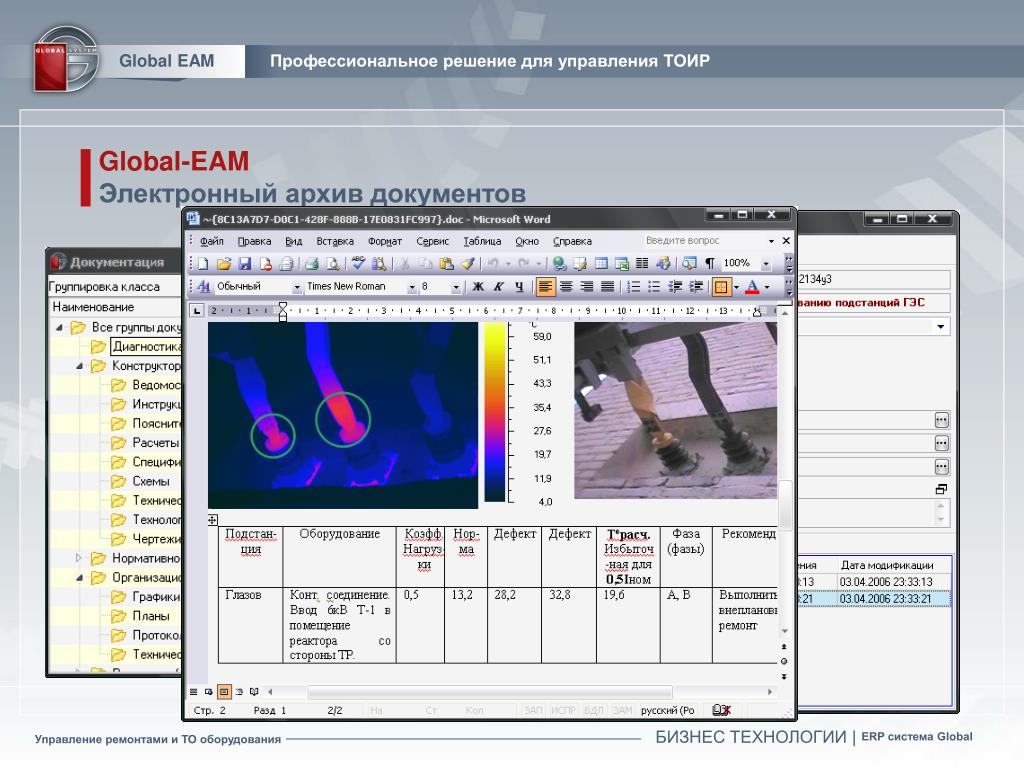This screenshot has height=768, width=1024.
Task: Open the Print Preview tool
Action: (331, 264)
